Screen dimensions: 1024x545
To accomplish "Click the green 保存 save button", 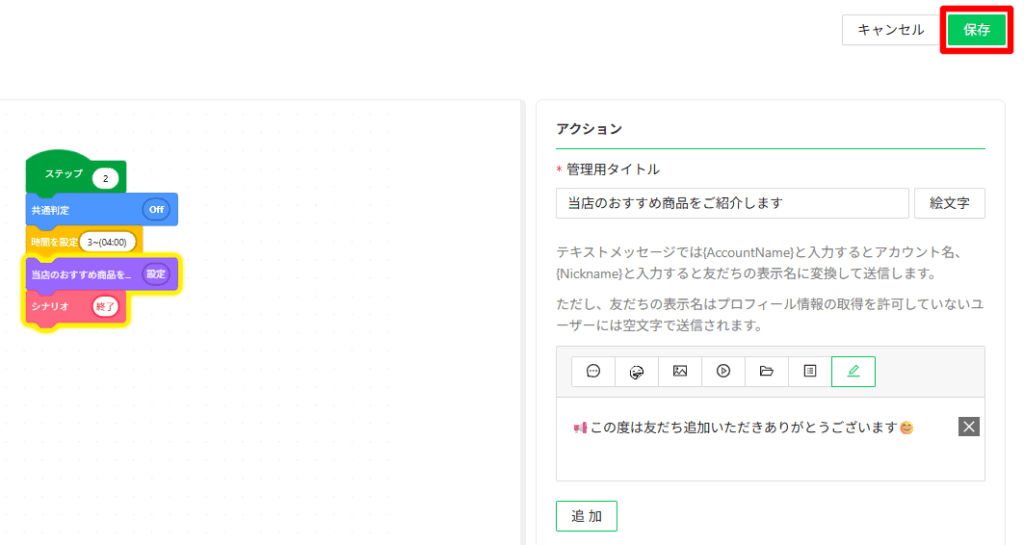I will point(976,30).
